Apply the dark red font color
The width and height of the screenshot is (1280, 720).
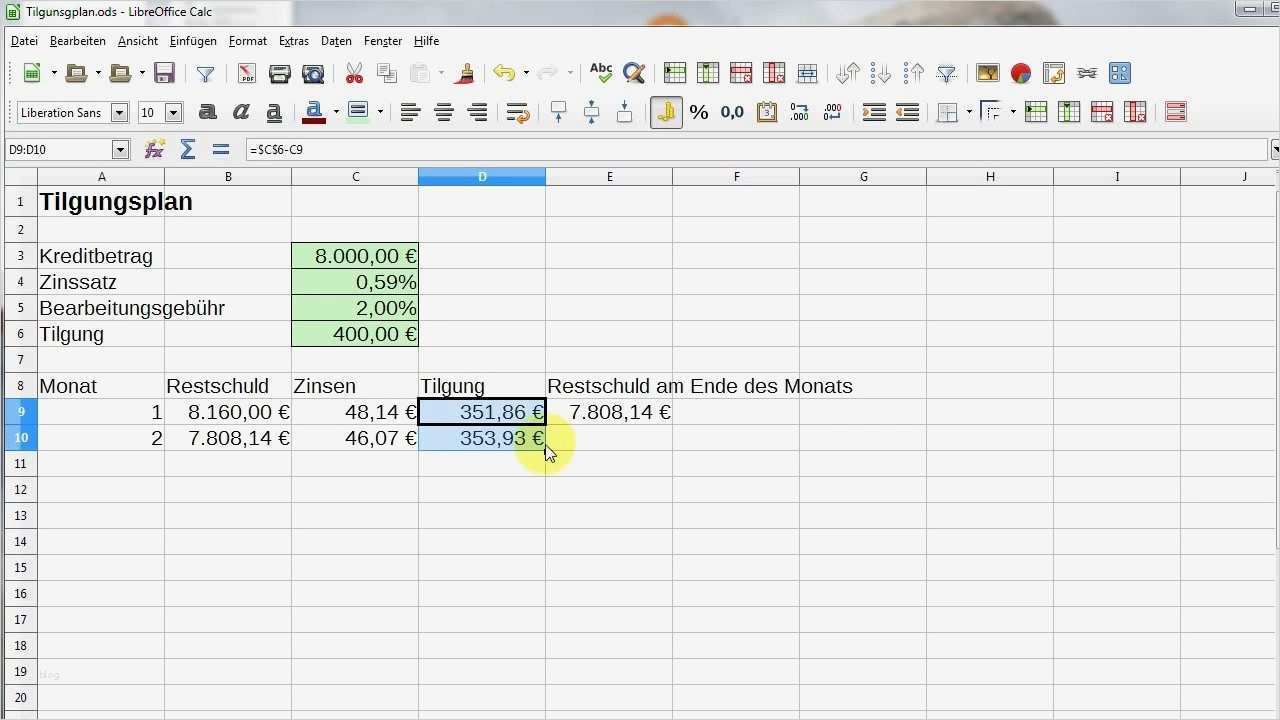314,113
